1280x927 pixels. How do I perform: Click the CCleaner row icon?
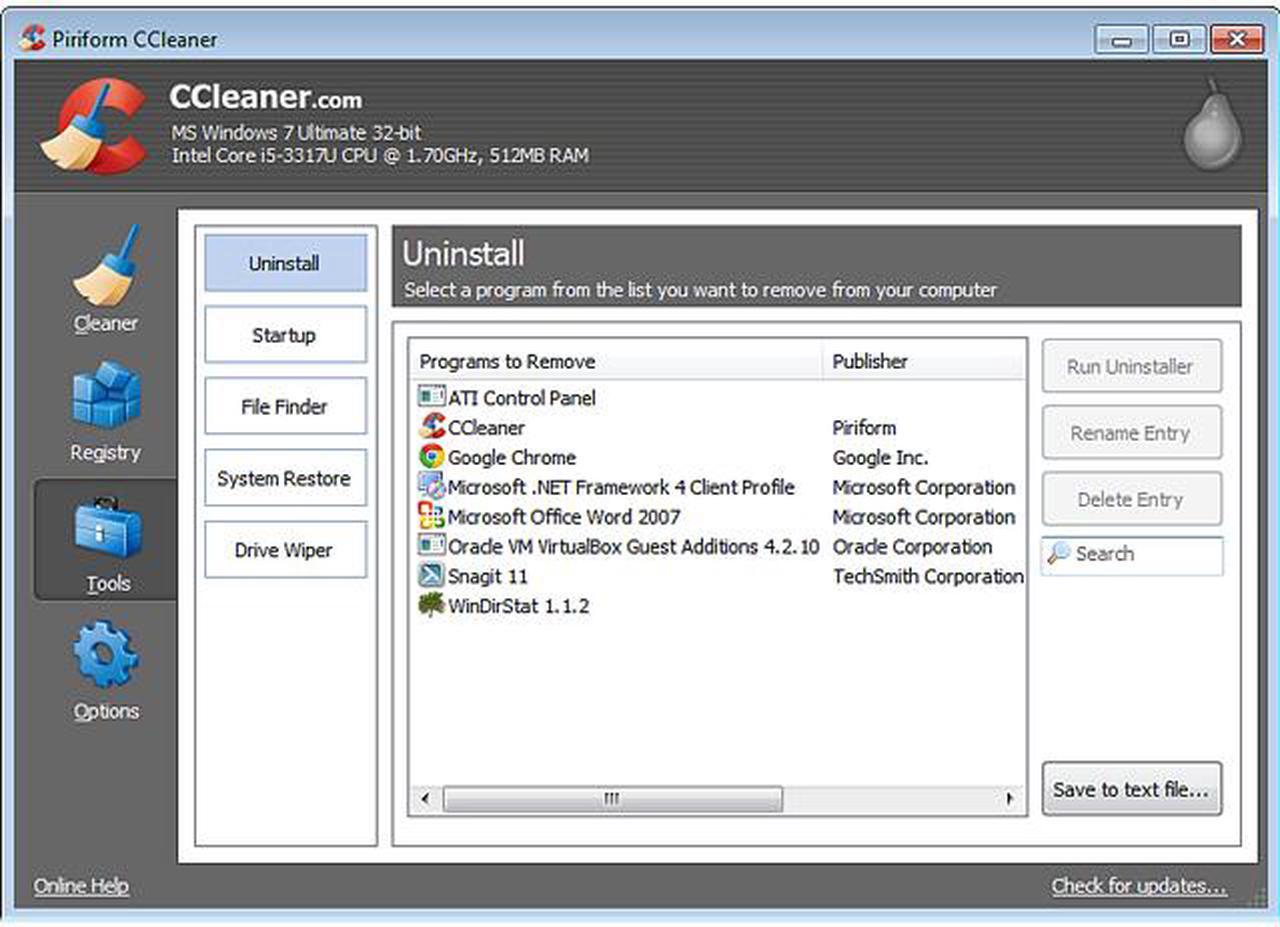(431, 427)
